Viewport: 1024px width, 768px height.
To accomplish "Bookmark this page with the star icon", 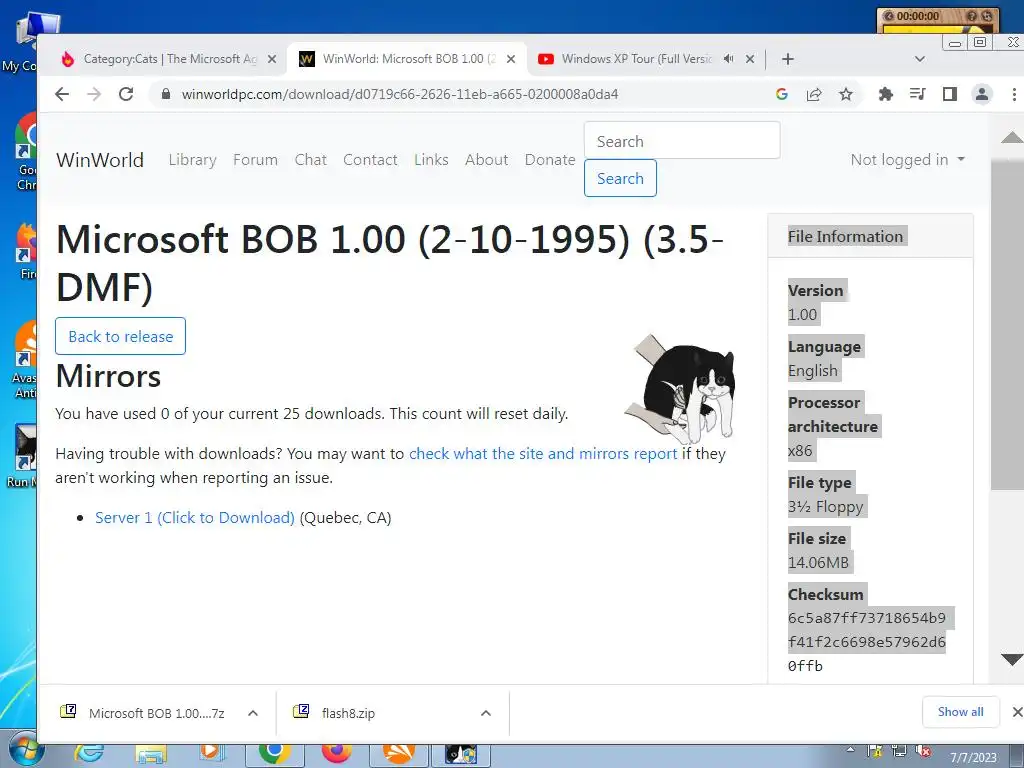I will [x=846, y=94].
